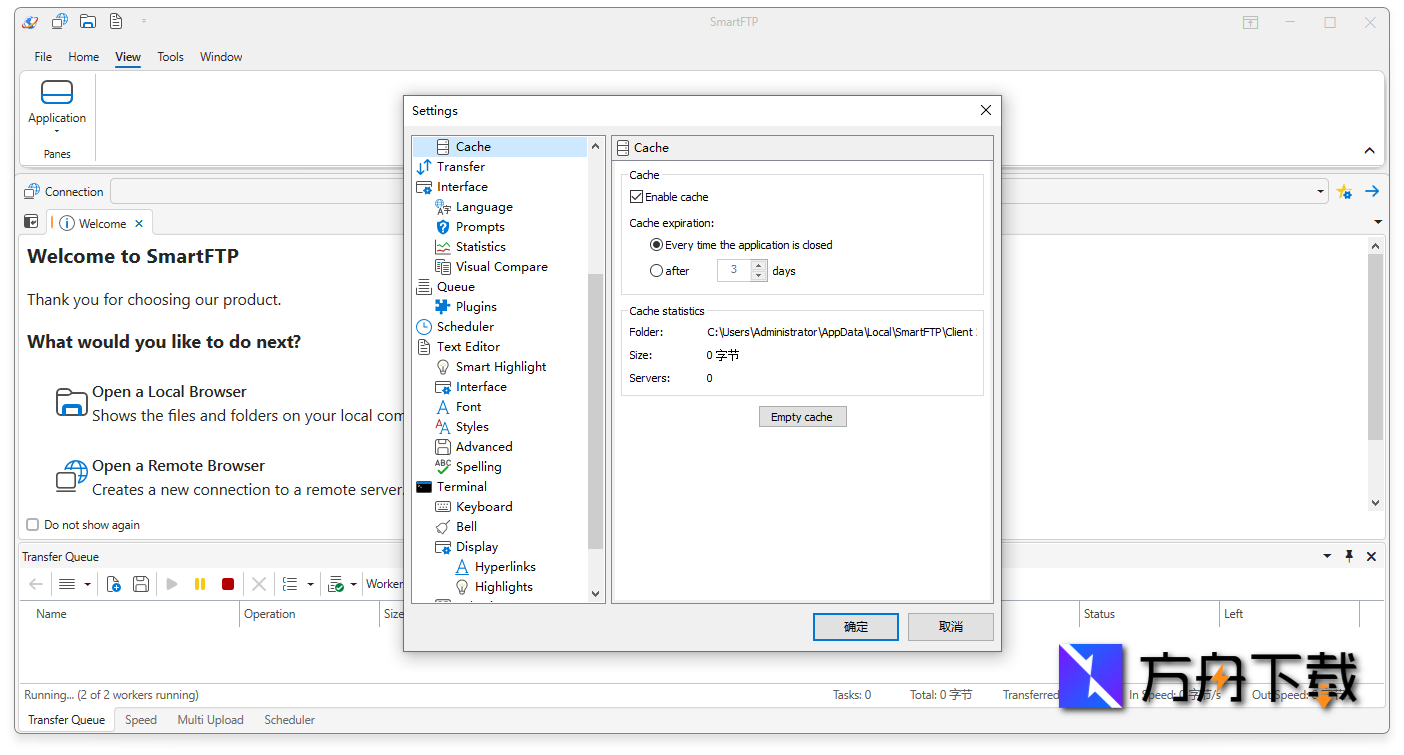
Task: Uncheck the Enable cache checkbox
Action: (x=637, y=197)
